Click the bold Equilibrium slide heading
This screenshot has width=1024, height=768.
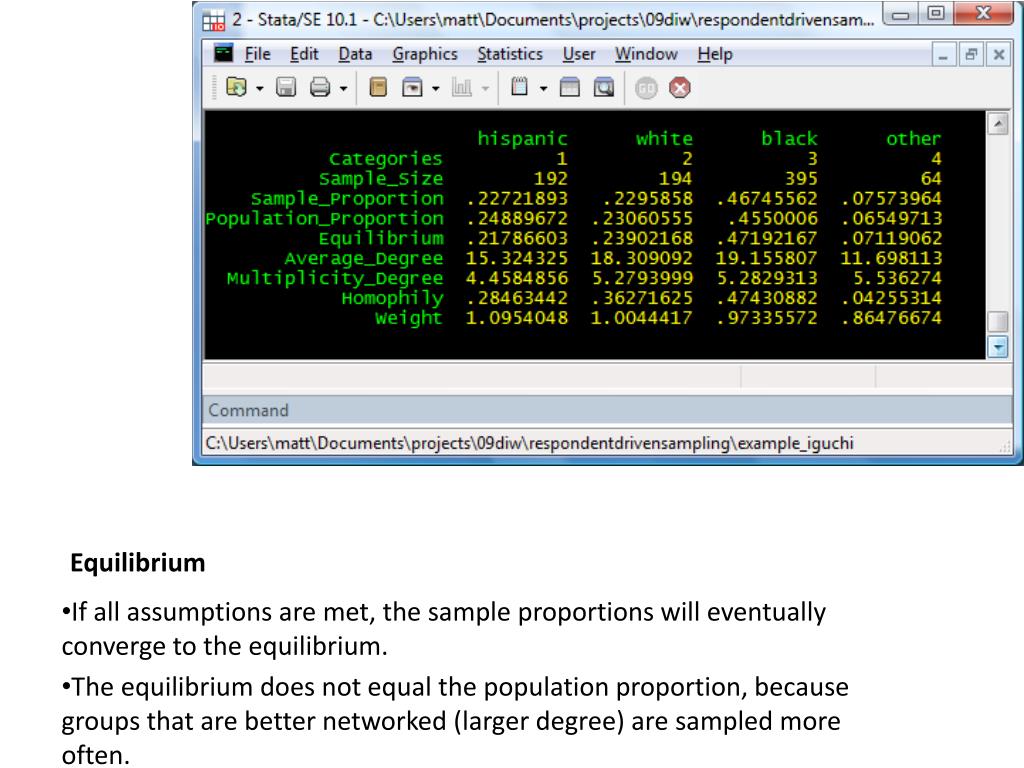coord(138,563)
